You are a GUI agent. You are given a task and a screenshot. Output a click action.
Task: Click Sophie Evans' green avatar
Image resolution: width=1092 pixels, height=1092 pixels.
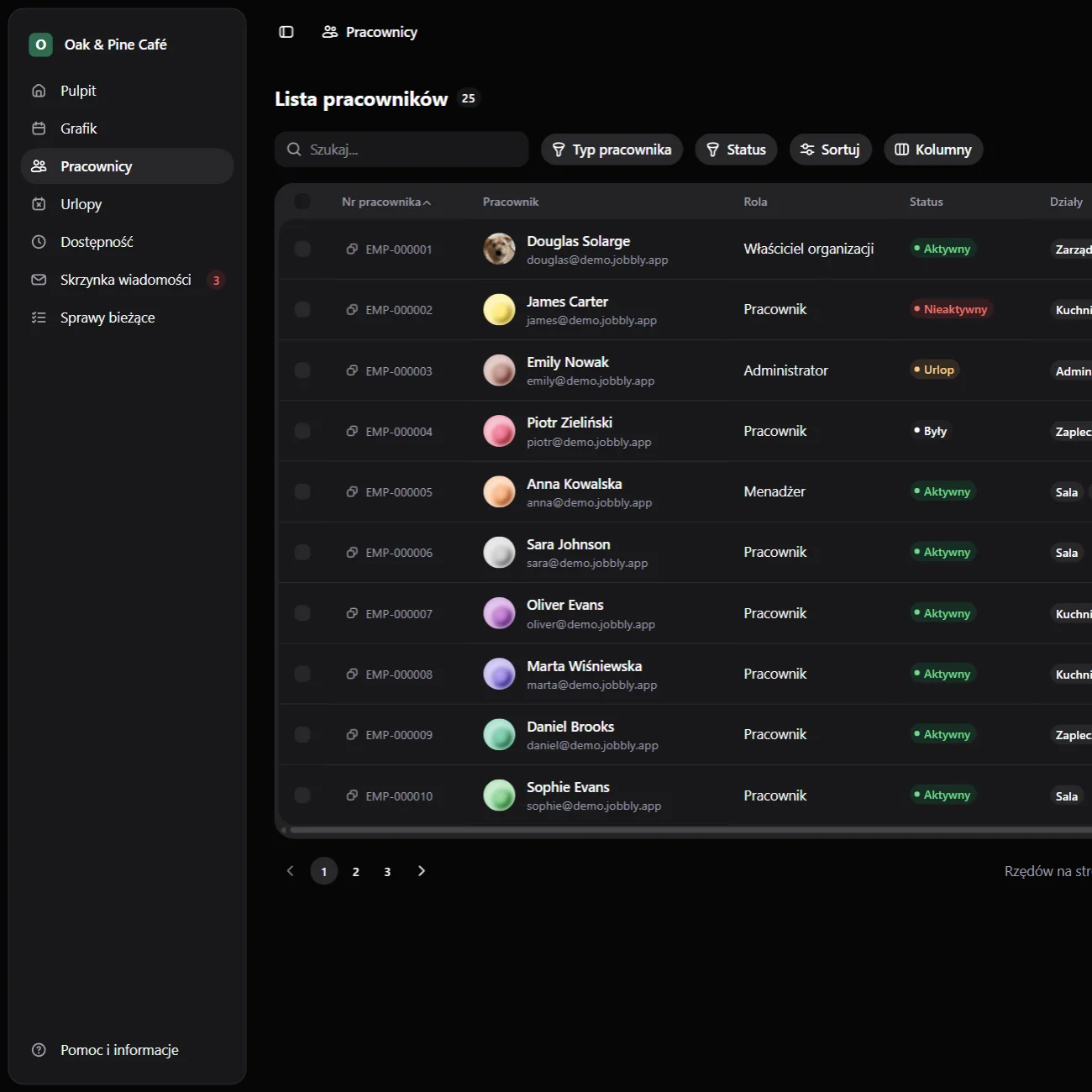tap(499, 795)
